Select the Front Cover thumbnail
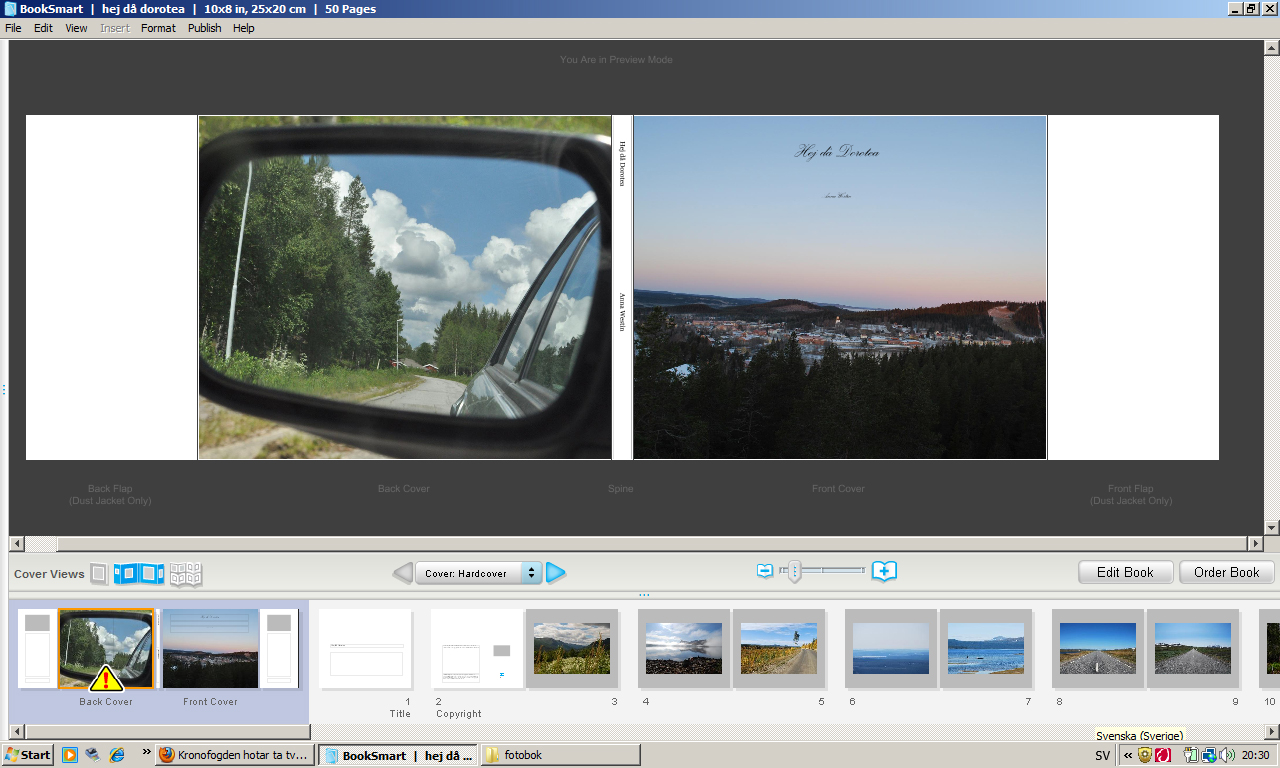Viewport: 1280px width, 768px height. [x=210, y=648]
